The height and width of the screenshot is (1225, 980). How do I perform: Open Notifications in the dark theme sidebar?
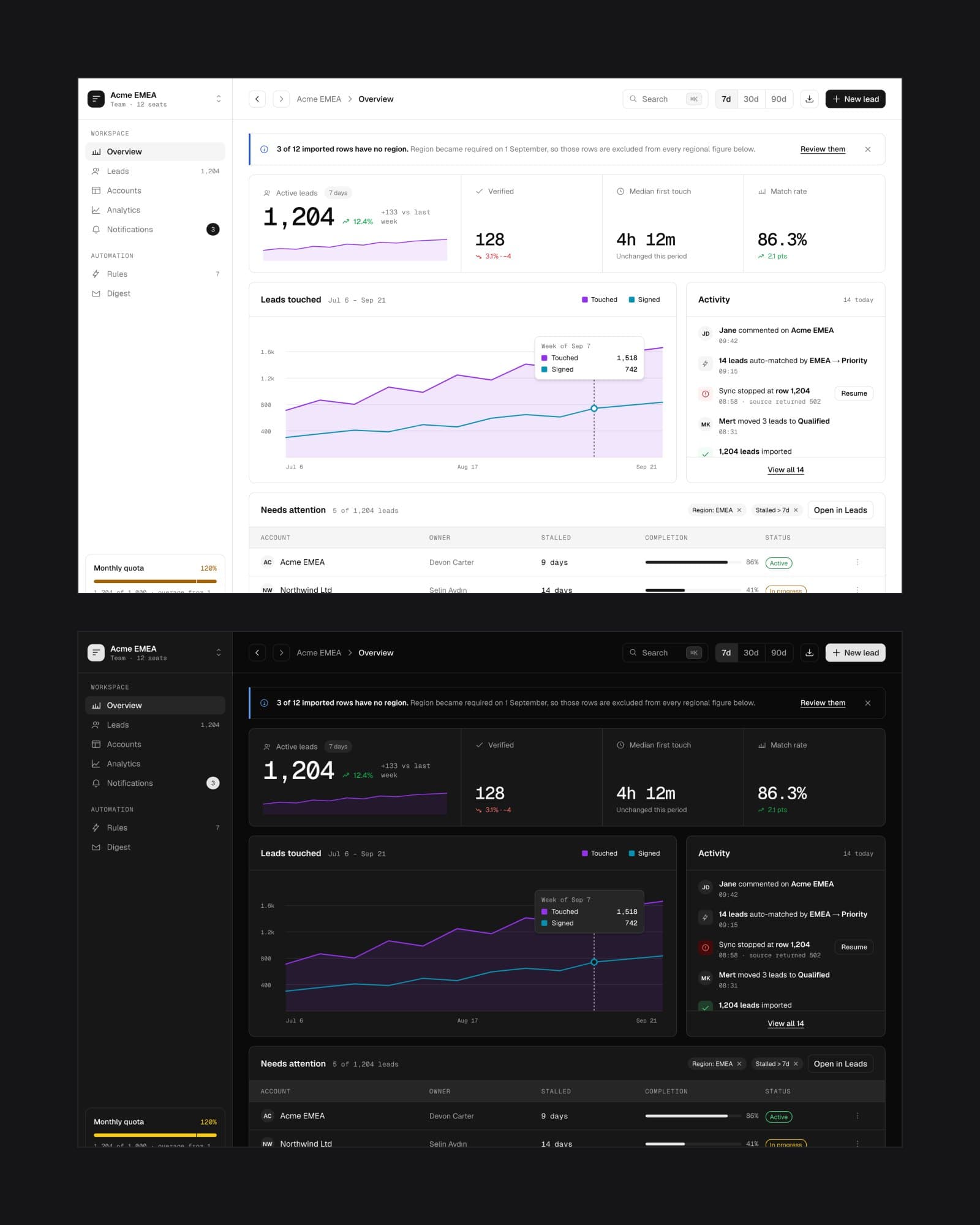tap(155, 783)
